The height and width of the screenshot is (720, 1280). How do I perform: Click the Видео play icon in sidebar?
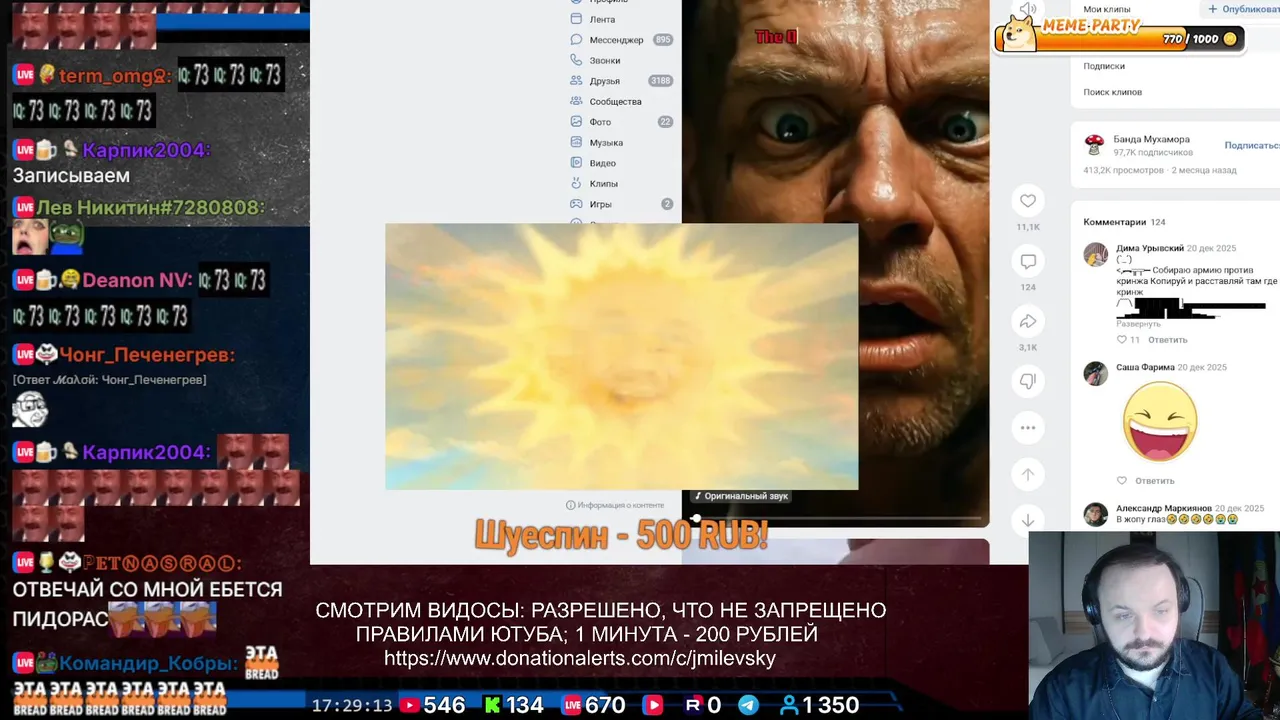point(576,163)
